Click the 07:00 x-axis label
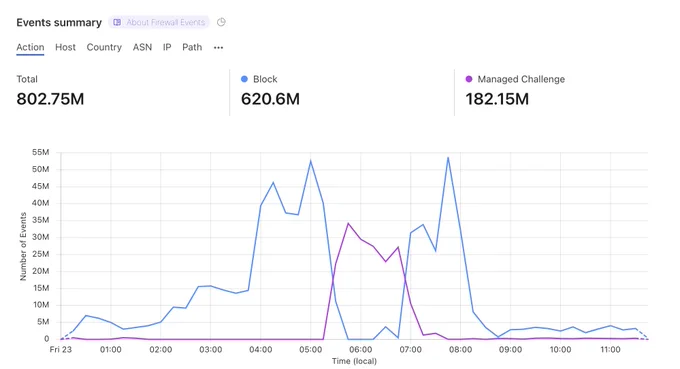 (410, 349)
